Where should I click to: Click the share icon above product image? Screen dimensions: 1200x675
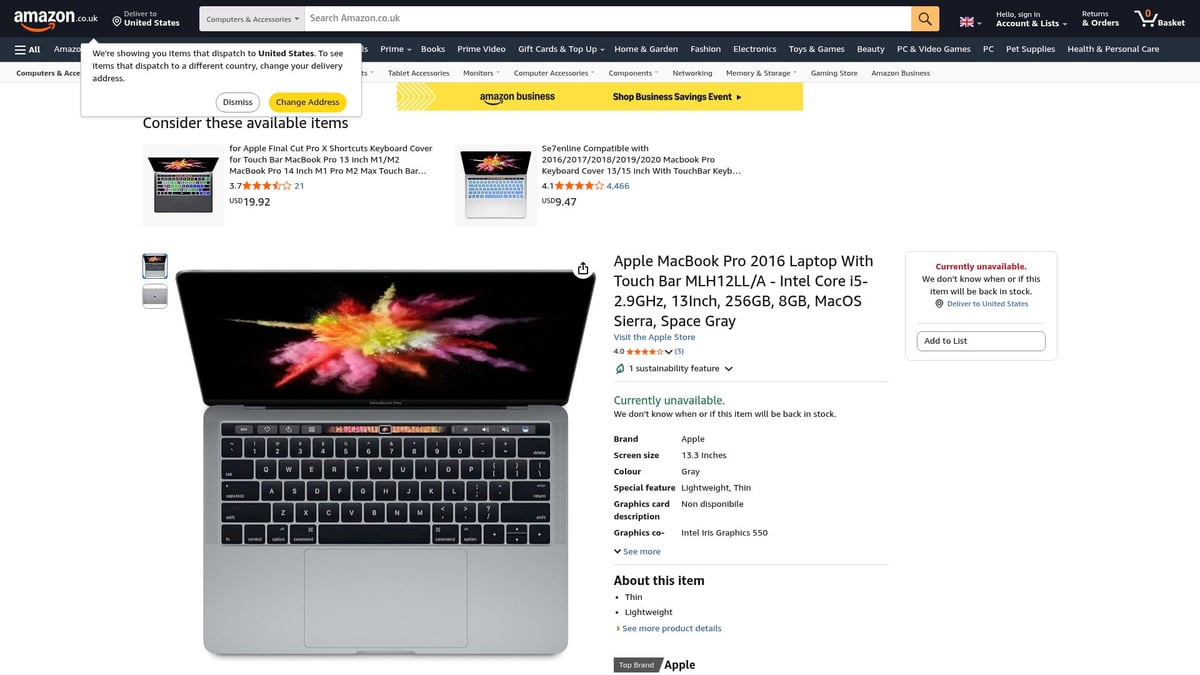point(583,268)
